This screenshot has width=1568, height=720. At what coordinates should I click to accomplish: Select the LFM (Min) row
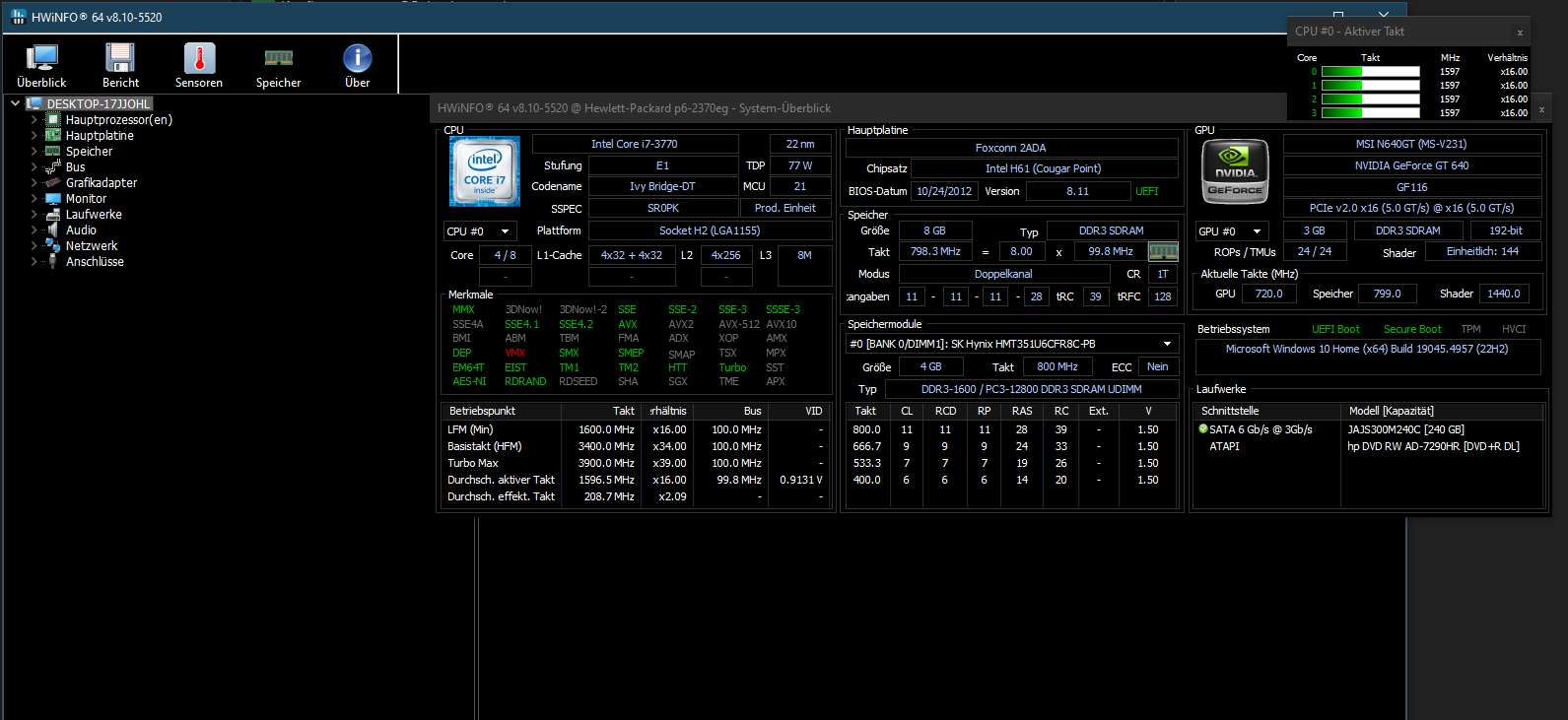coord(637,429)
